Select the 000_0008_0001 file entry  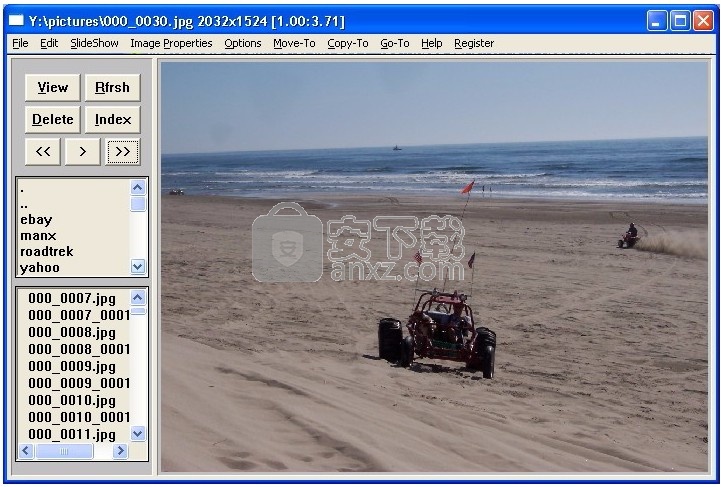click(x=79, y=349)
